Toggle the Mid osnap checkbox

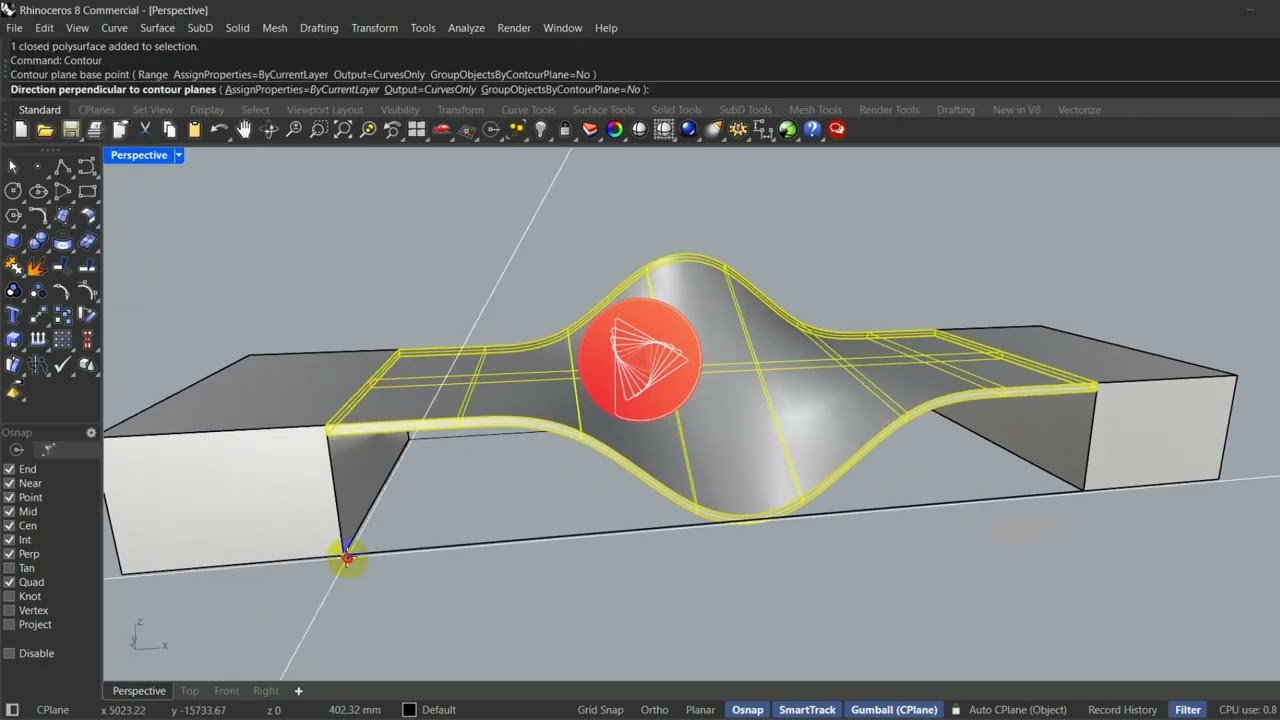pos(10,511)
